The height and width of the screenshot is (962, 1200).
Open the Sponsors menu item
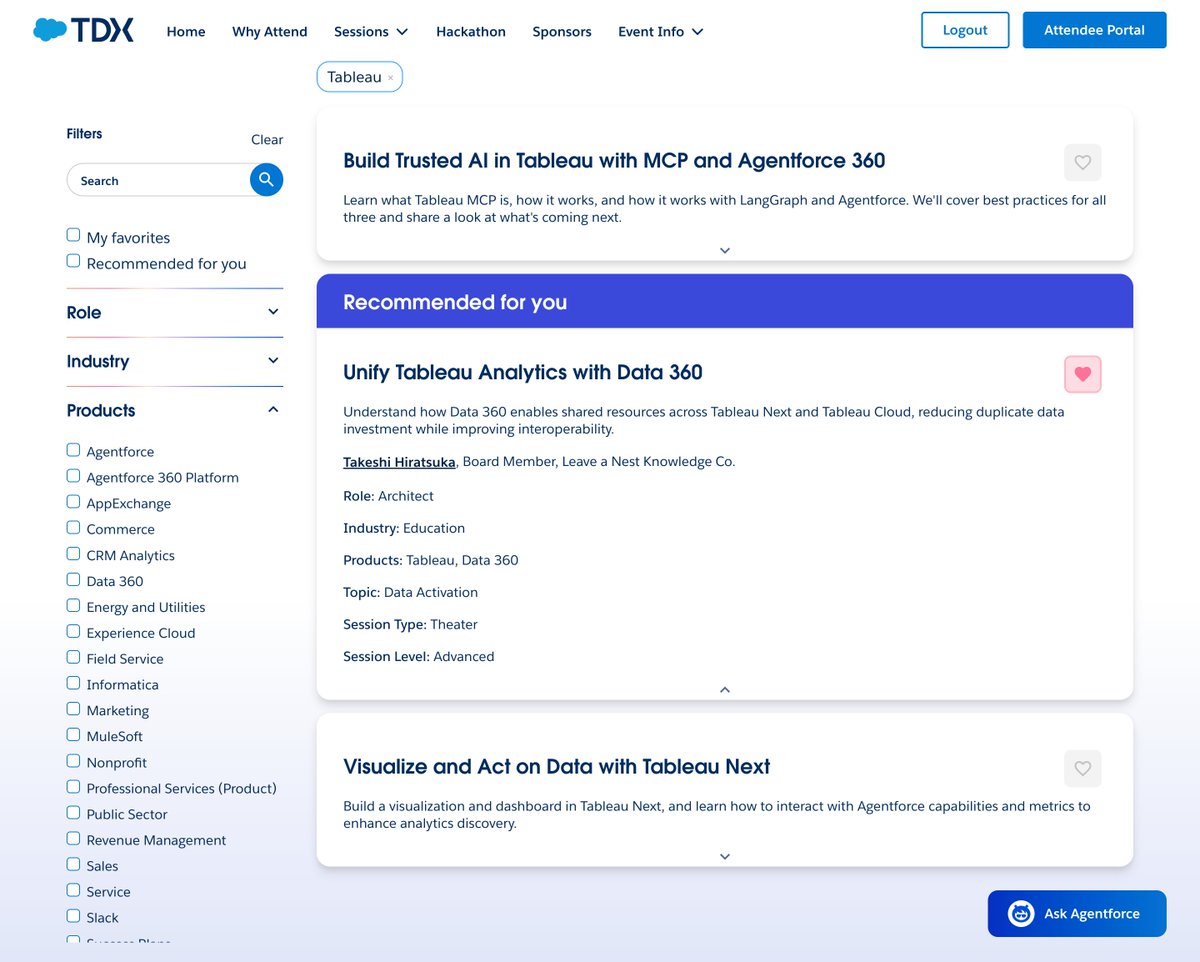(562, 31)
